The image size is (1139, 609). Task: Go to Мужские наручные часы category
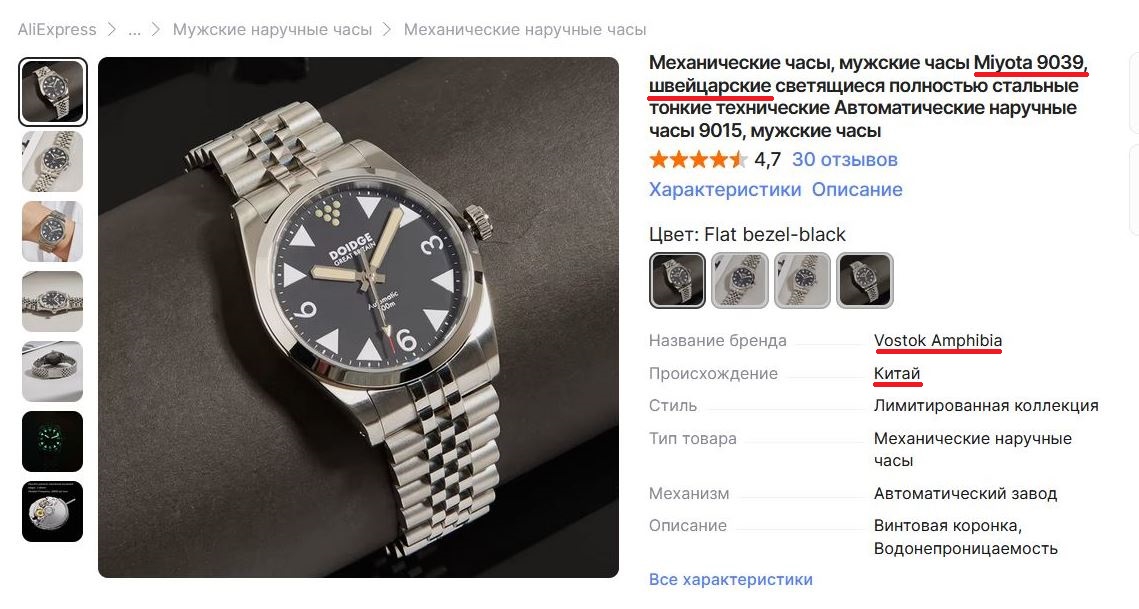(x=272, y=30)
